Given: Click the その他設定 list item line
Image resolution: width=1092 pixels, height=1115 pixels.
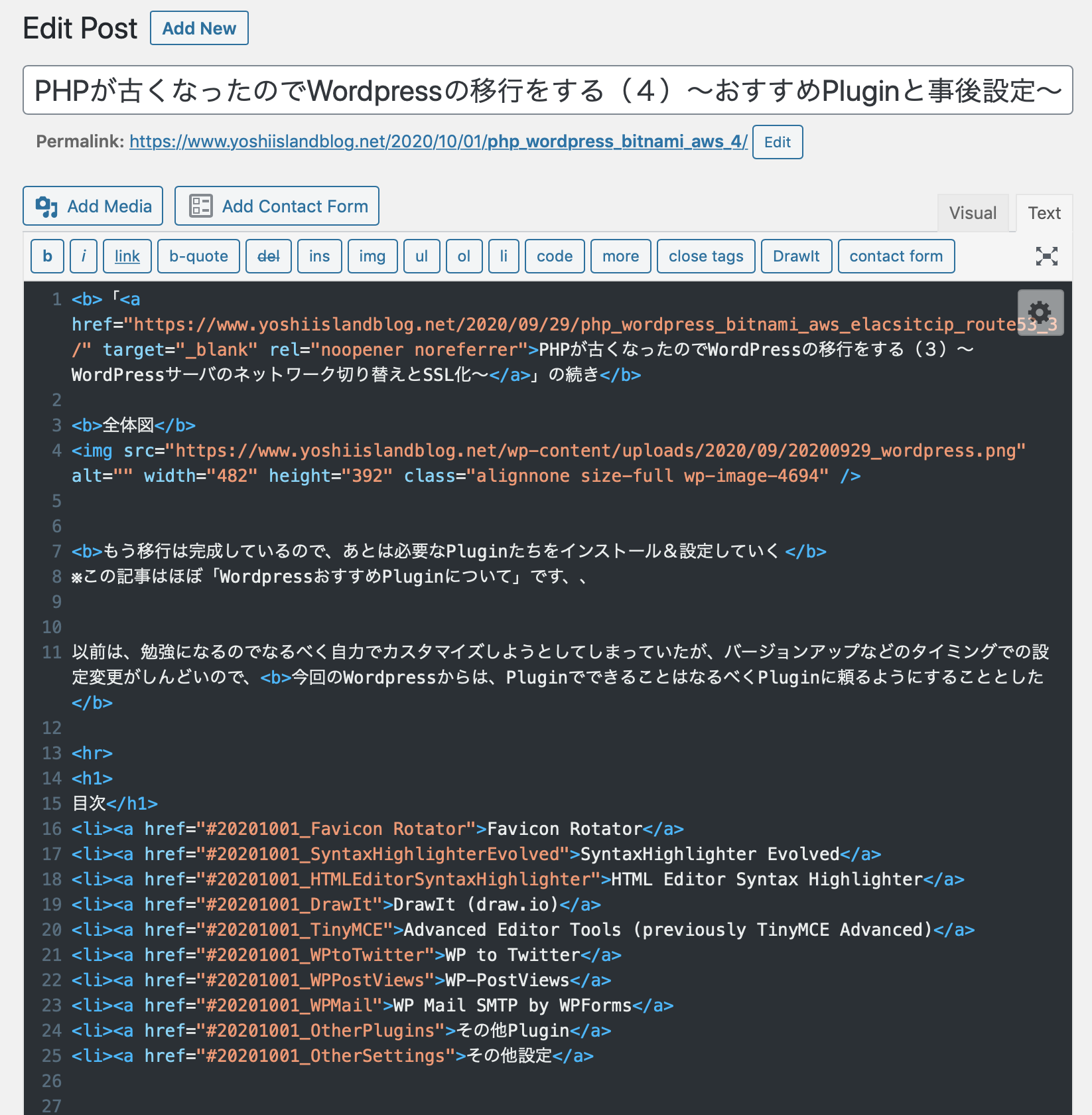Looking at the screenshot, I should (x=333, y=1056).
